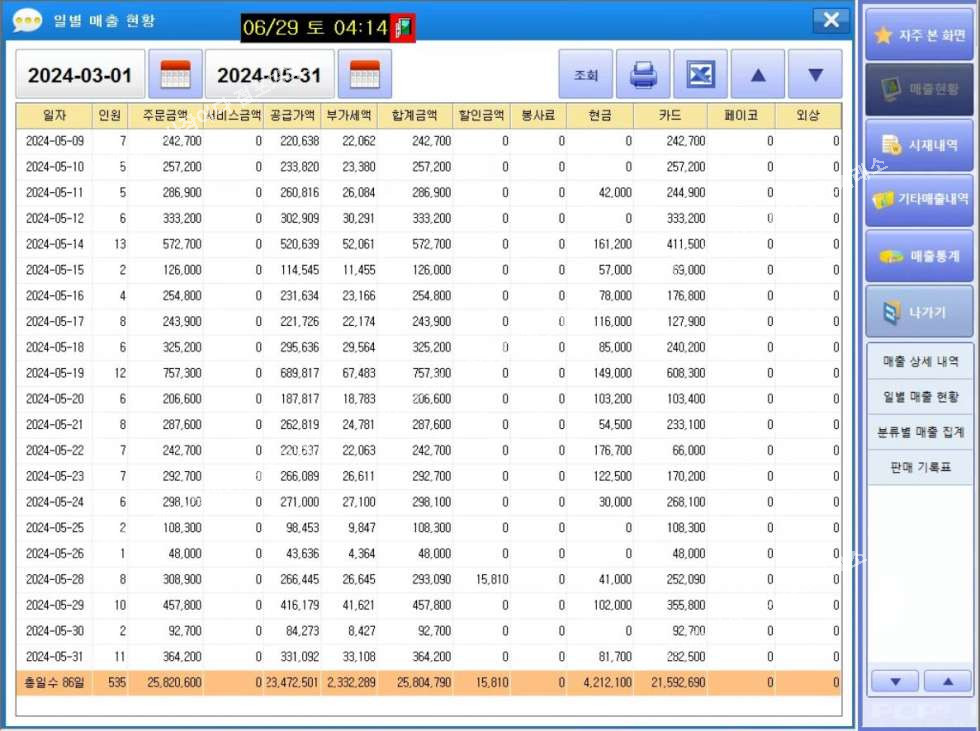Viewport: 980px width, 731px height.
Task: Select the 일별 매출 현황 menu item
Action: [920, 396]
